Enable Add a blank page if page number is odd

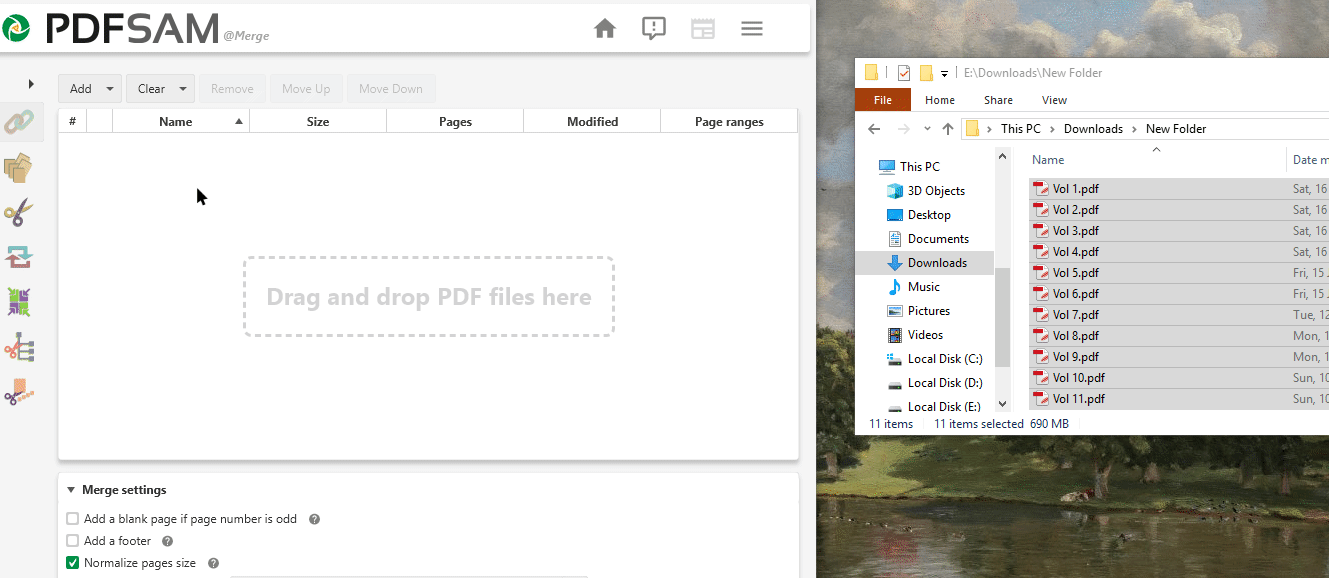(x=72, y=518)
